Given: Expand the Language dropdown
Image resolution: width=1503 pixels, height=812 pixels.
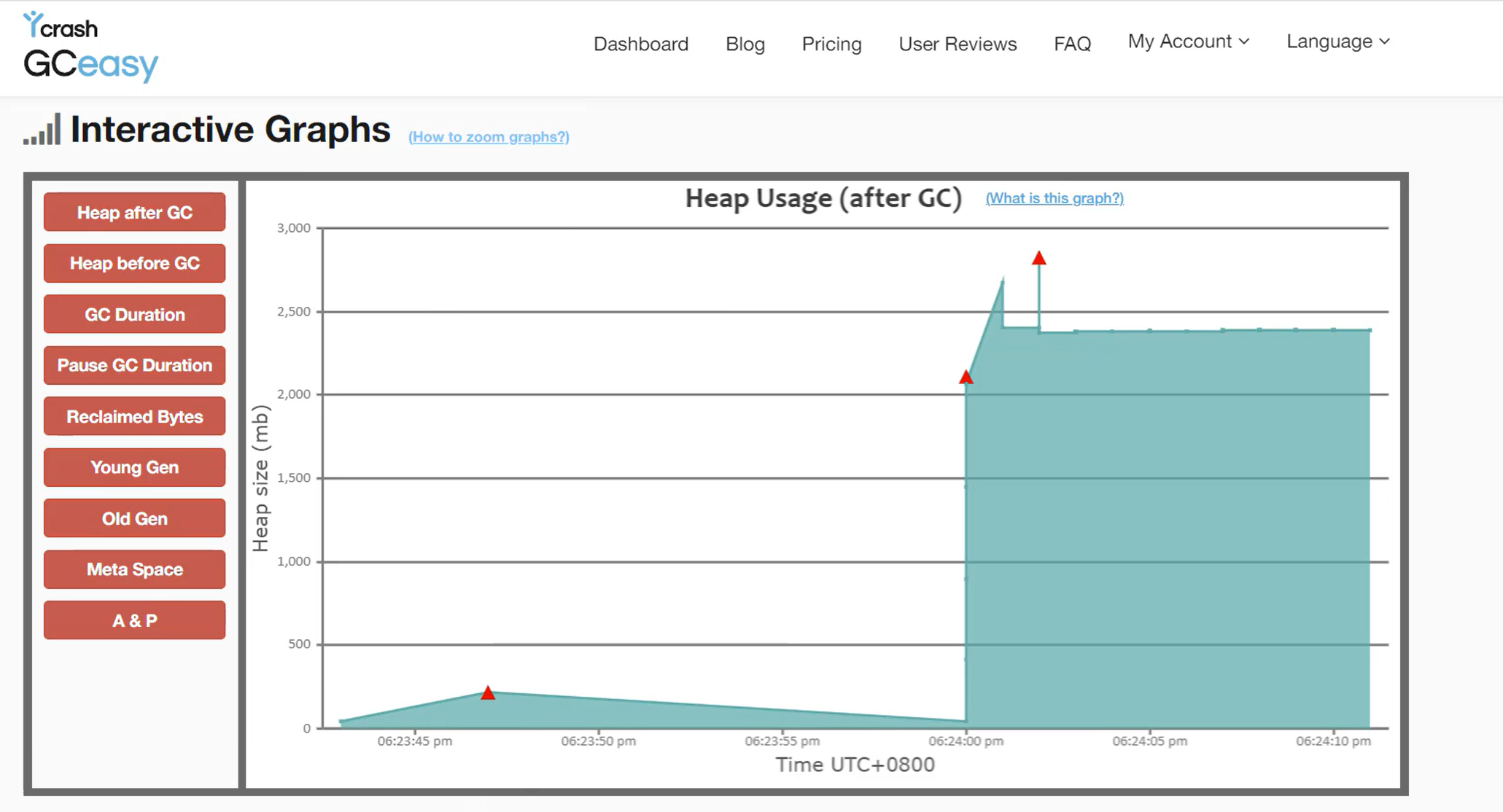Looking at the screenshot, I should (1338, 42).
